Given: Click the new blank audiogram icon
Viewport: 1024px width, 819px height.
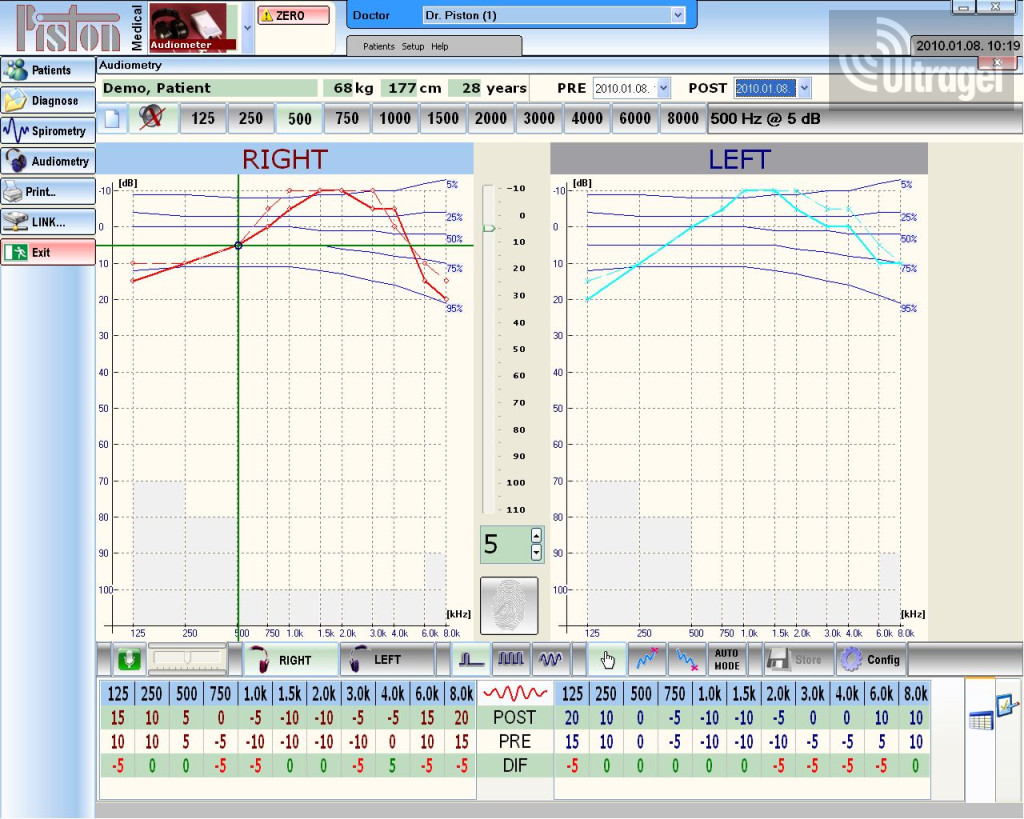Looking at the screenshot, I should [x=112, y=118].
